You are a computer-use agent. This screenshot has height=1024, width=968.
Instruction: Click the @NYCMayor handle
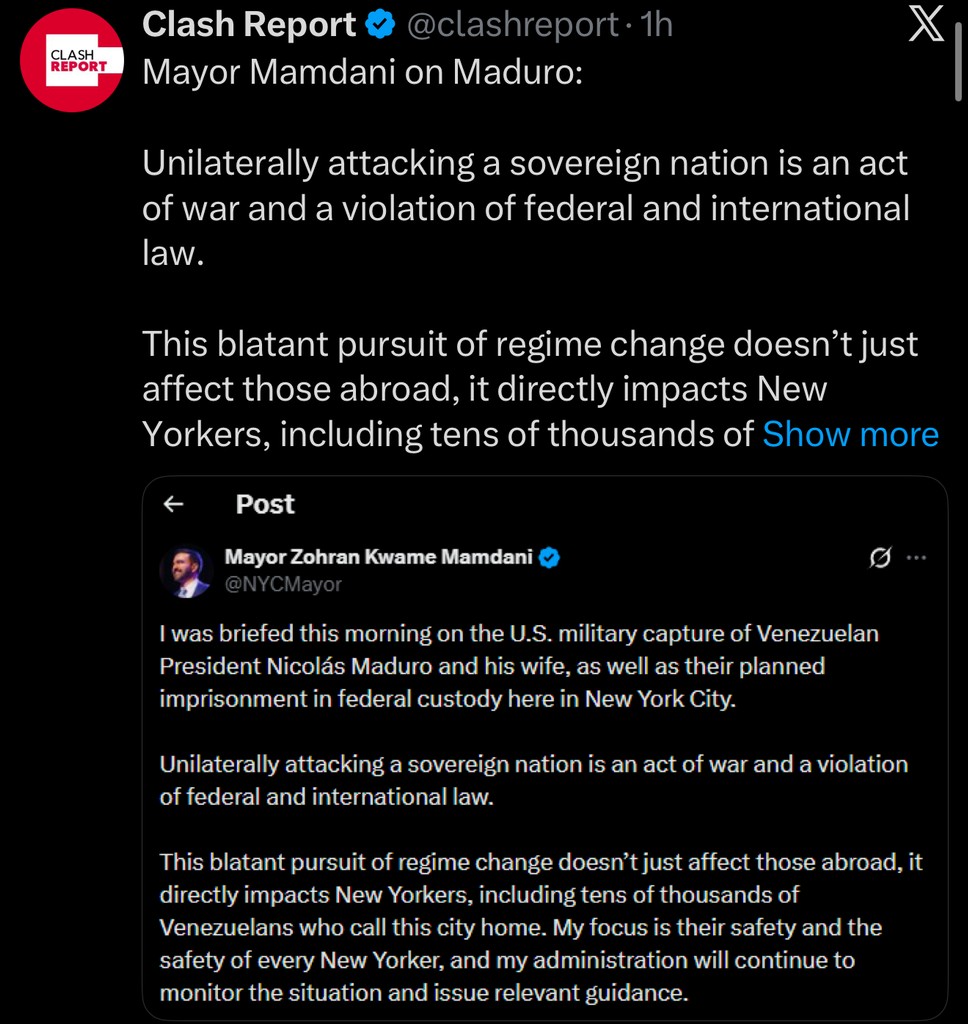pyautogui.click(x=283, y=584)
